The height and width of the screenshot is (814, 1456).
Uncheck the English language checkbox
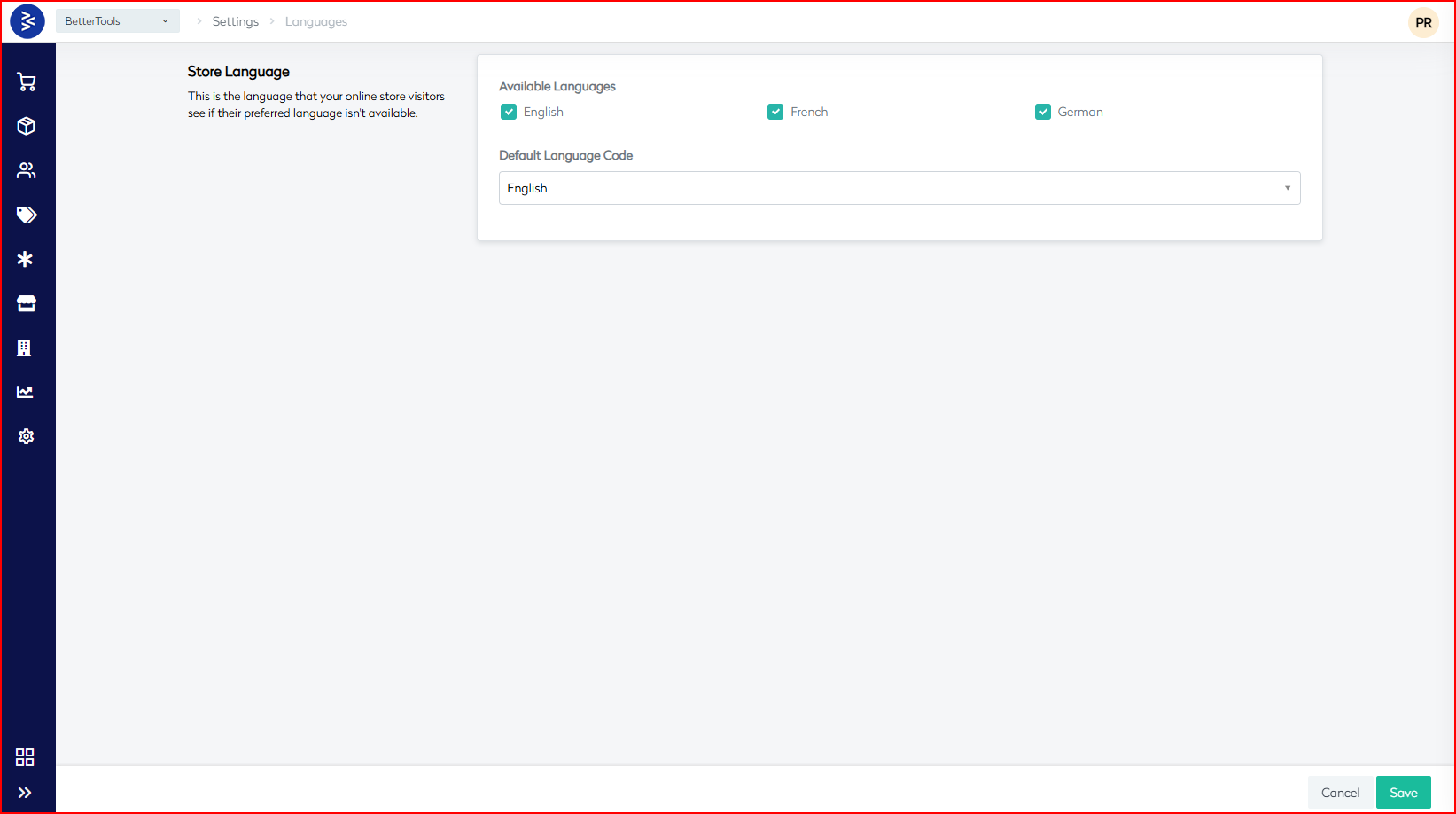[x=509, y=112]
